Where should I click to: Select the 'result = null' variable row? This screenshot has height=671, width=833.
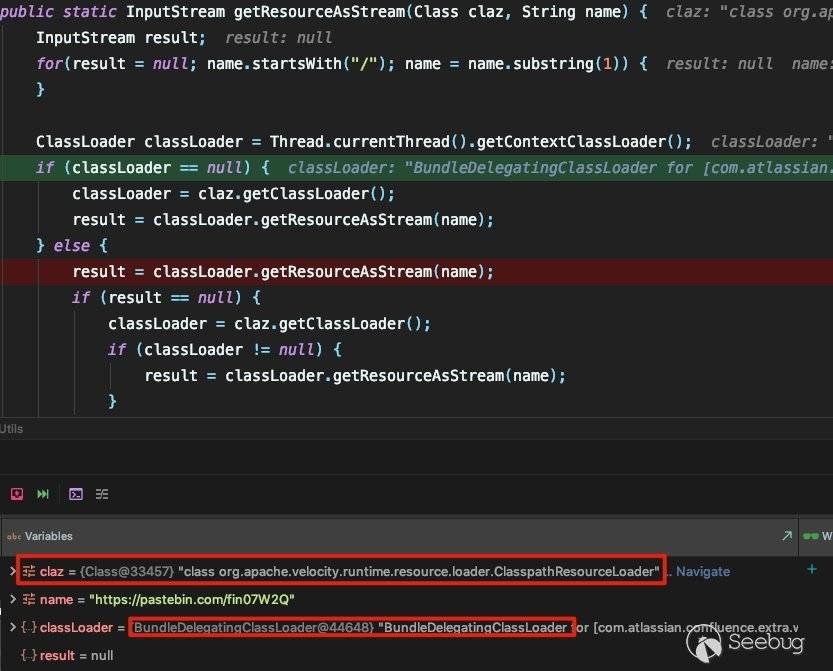(x=398, y=656)
